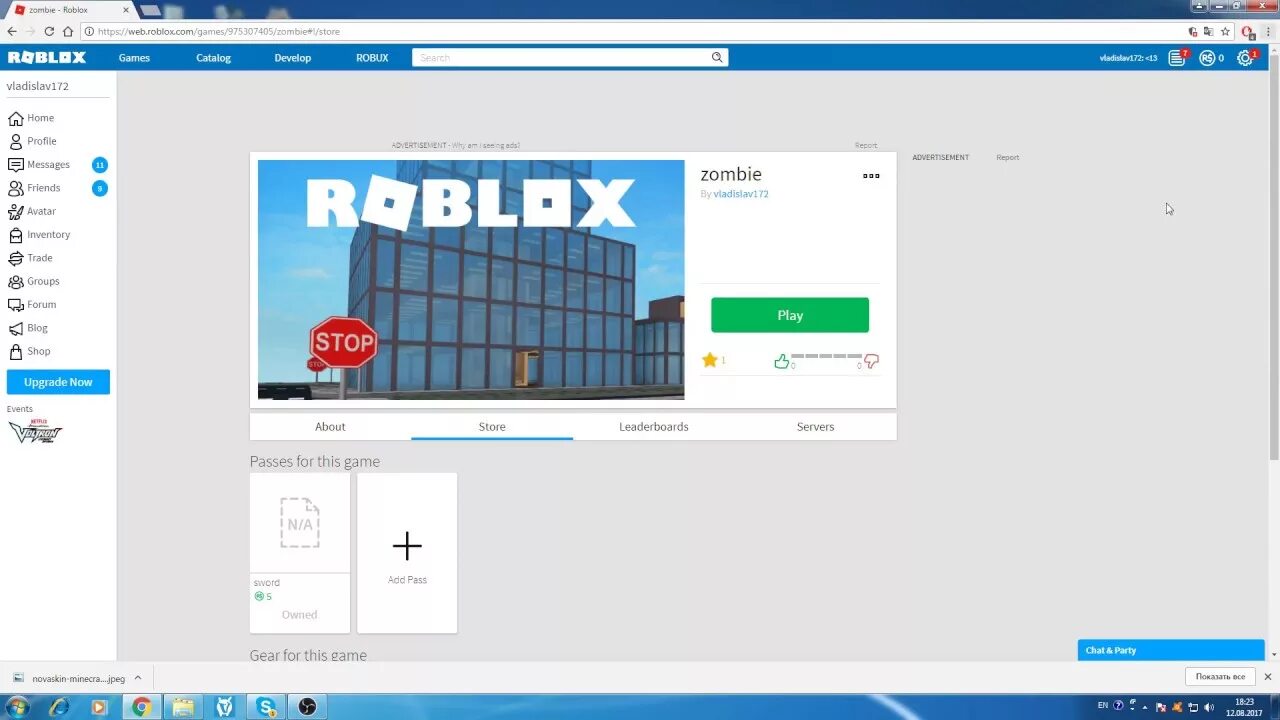The image size is (1280, 720).
Task: Click the Roblox logo in the header
Action: pyautogui.click(x=47, y=57)
